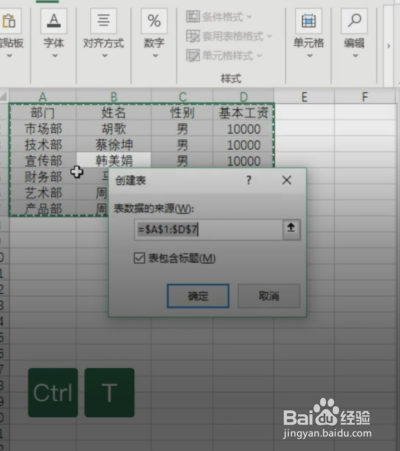Select the 男 cell in 蔡徐坤 row
The width and height of the screenshot is (400, 451).
tap(182, 145)
